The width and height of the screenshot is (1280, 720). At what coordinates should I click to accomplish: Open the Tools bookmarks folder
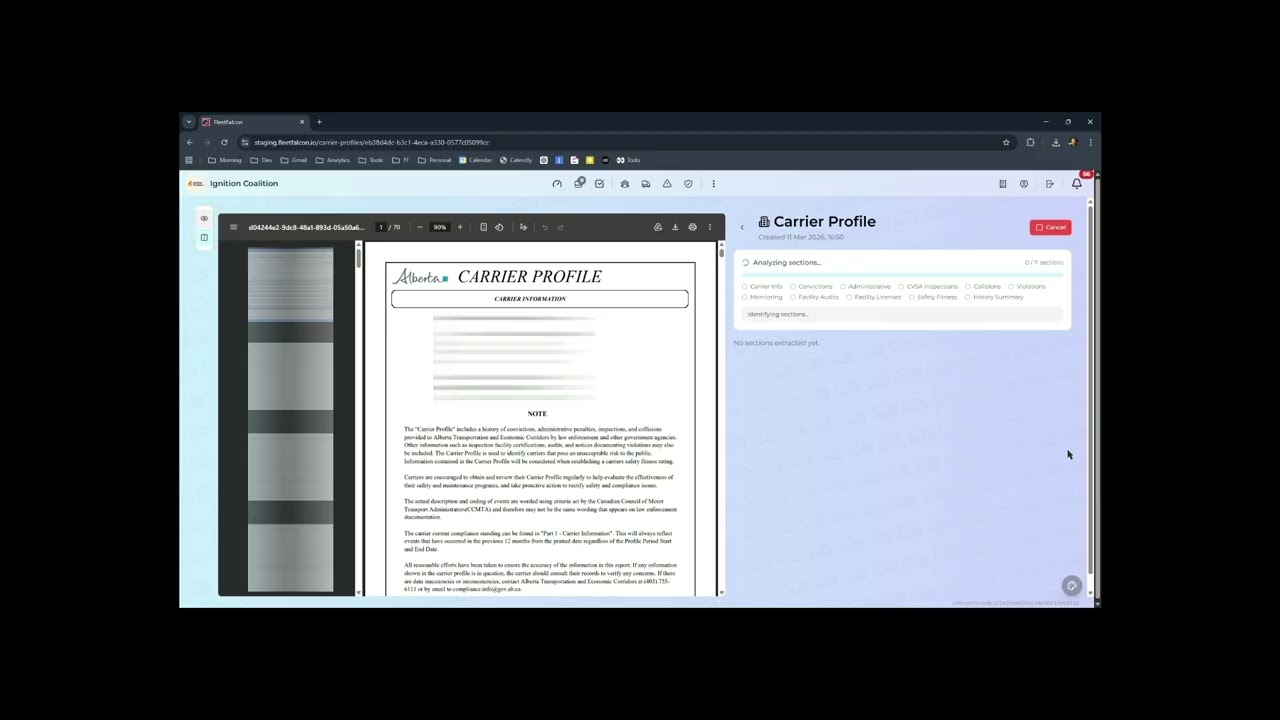pos(371,160)
